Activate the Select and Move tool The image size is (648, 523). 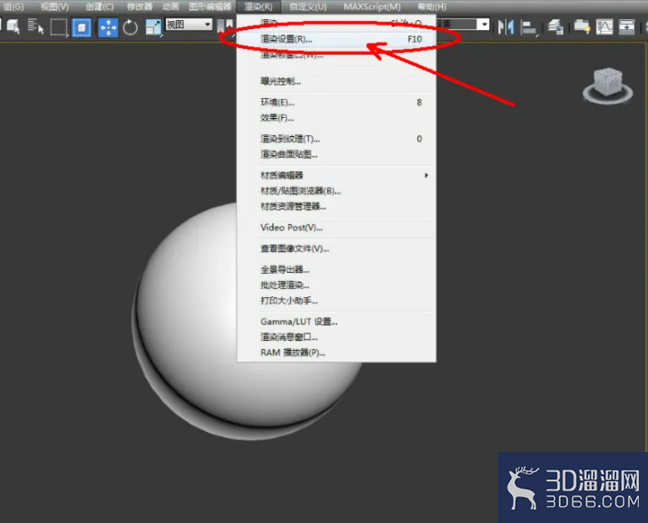tap(108, 28)
